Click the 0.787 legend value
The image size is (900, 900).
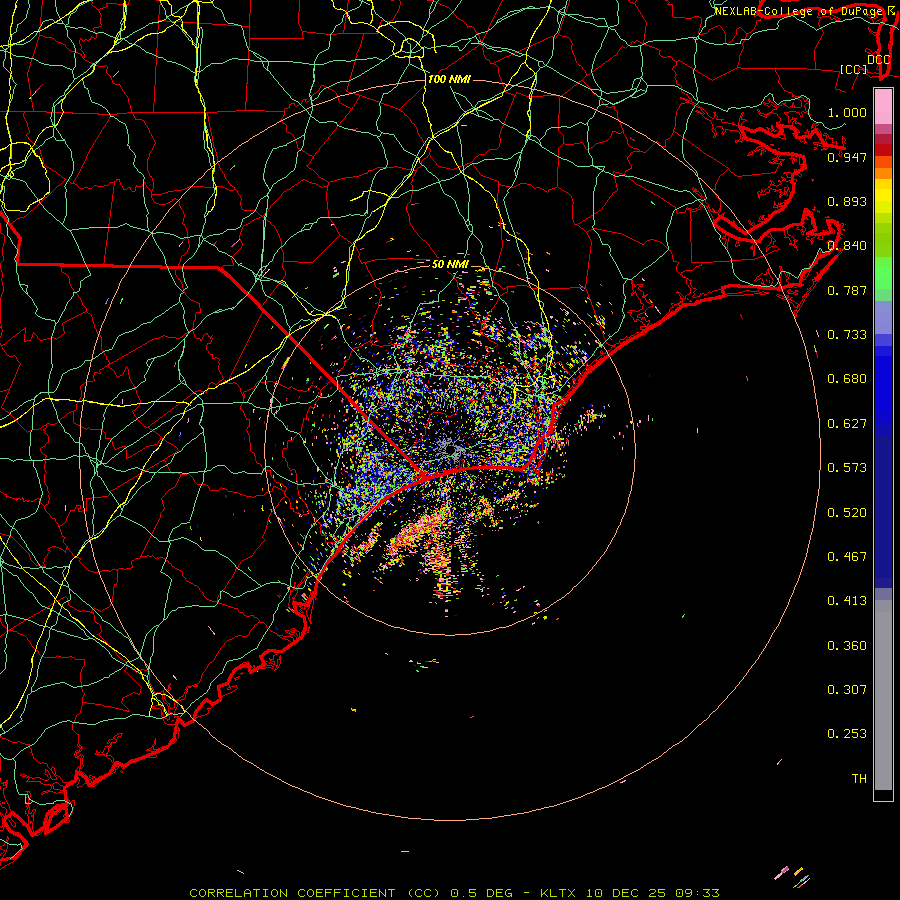847,290
